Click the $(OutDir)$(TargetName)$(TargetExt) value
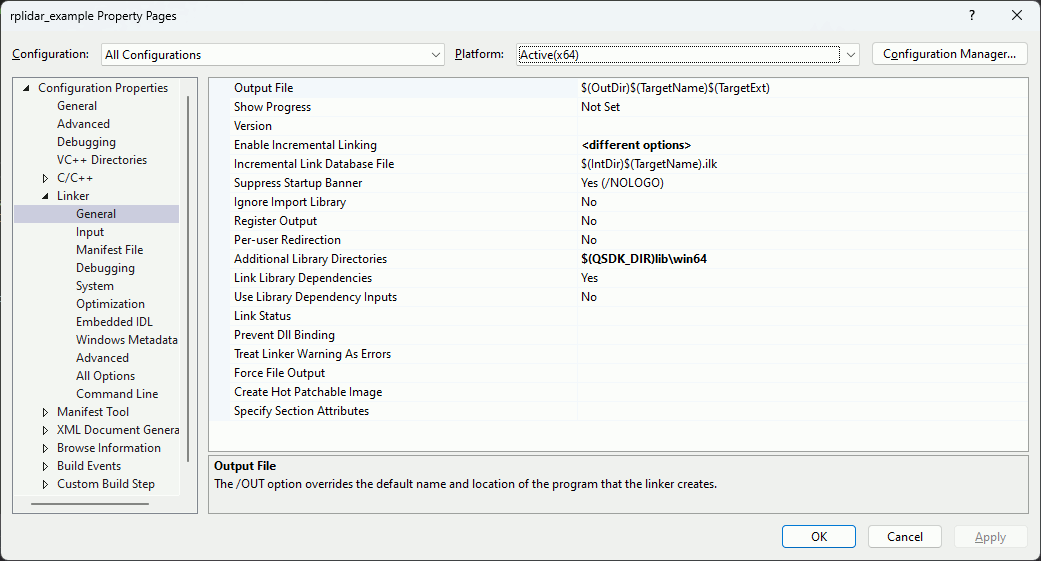Viewport: 1041px width, 561px height. click(x=675, y=88)
